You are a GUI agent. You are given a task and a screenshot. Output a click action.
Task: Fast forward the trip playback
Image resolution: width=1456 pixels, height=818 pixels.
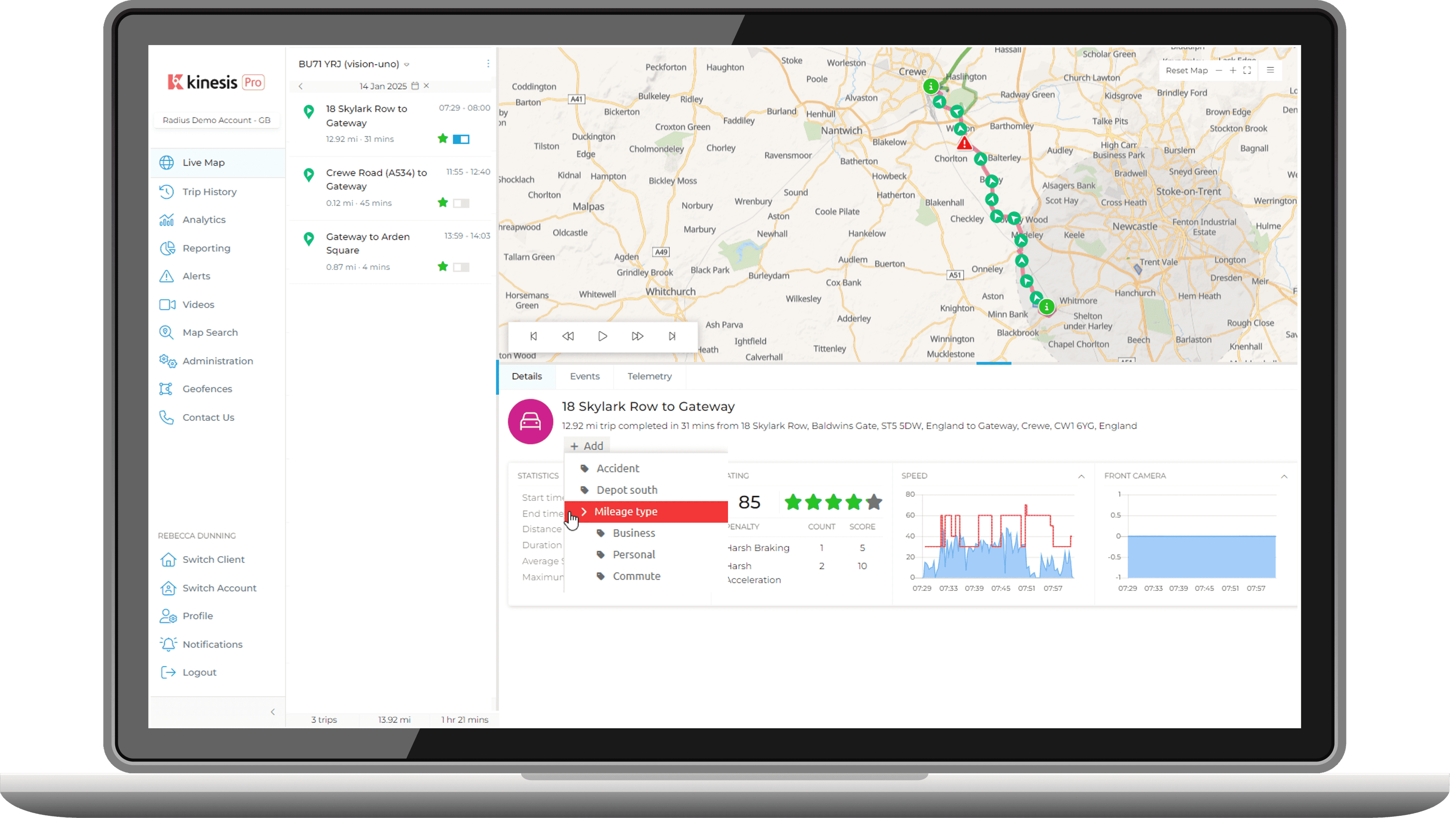click(637, 336)
